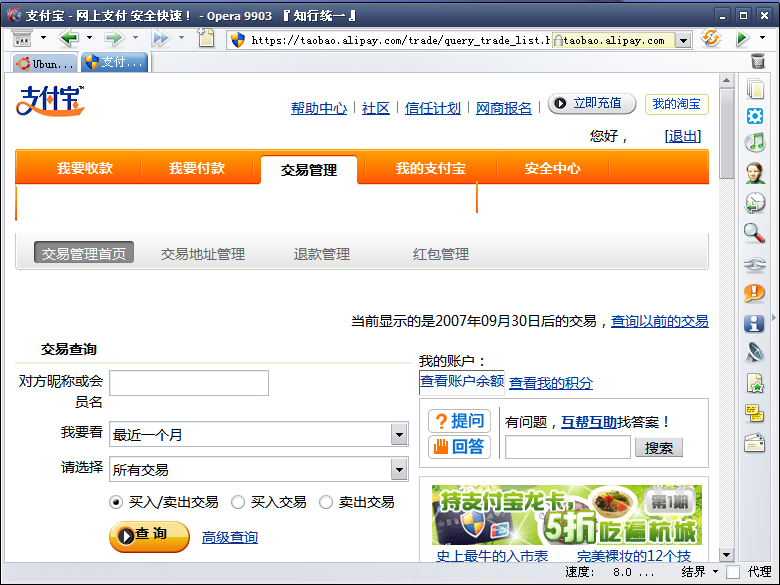Viewport: 780px width, 585px height.
Task: Click the page scrollbar down arrow
Action: click(726, 555)
